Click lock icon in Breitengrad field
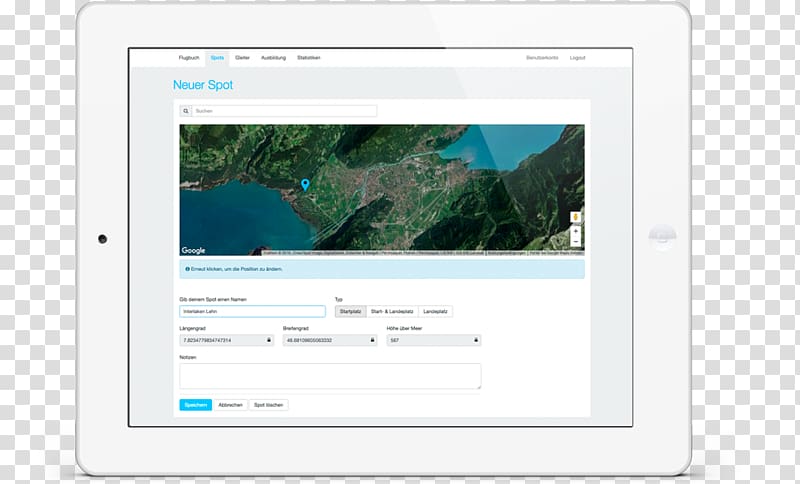 372,340
